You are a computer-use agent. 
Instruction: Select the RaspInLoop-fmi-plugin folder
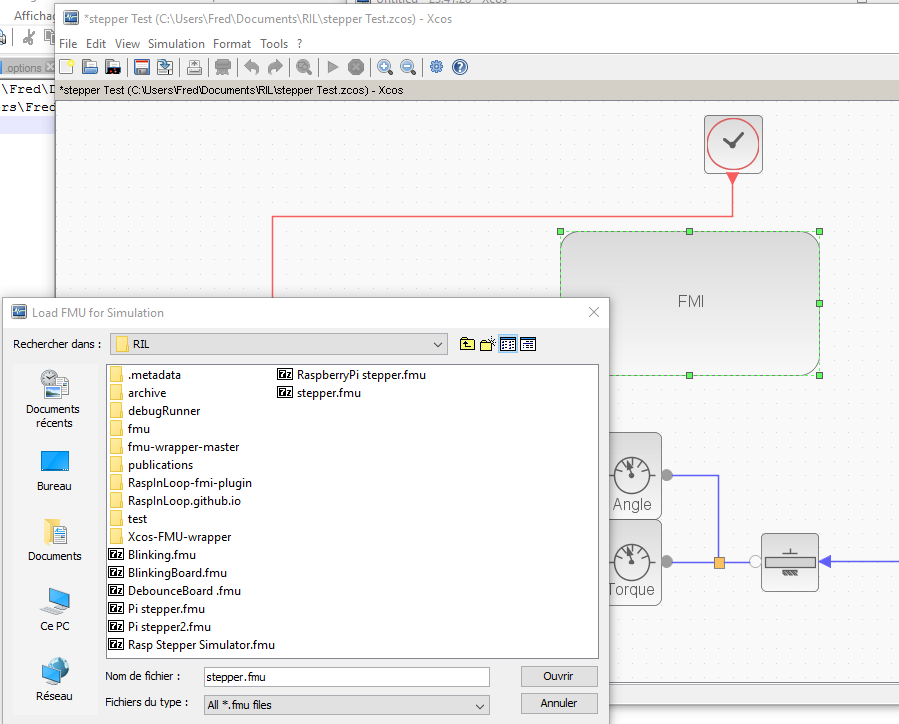coord(181,483)
